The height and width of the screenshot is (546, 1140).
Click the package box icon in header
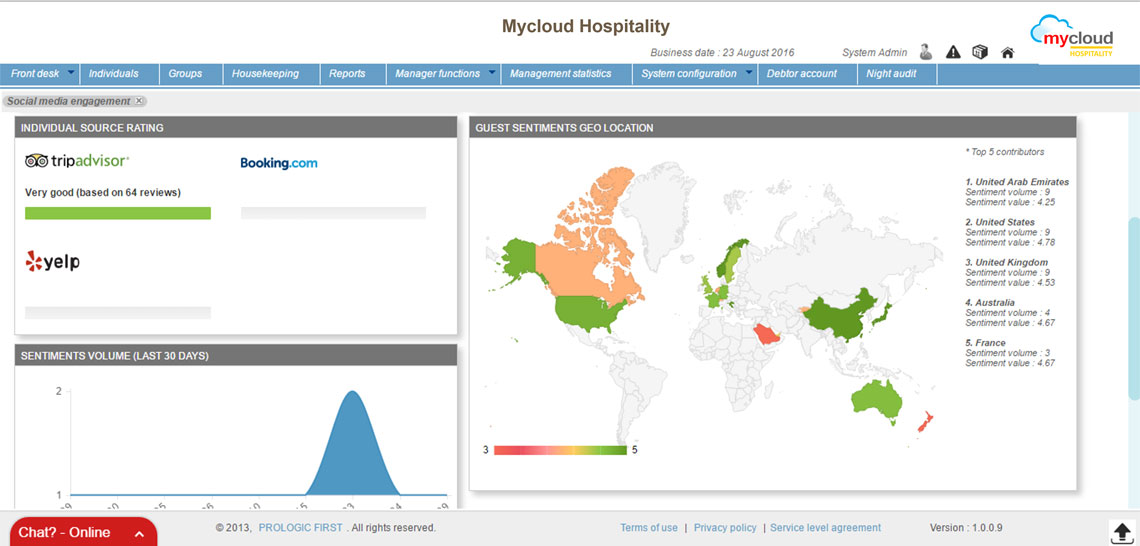pos(980,52)
